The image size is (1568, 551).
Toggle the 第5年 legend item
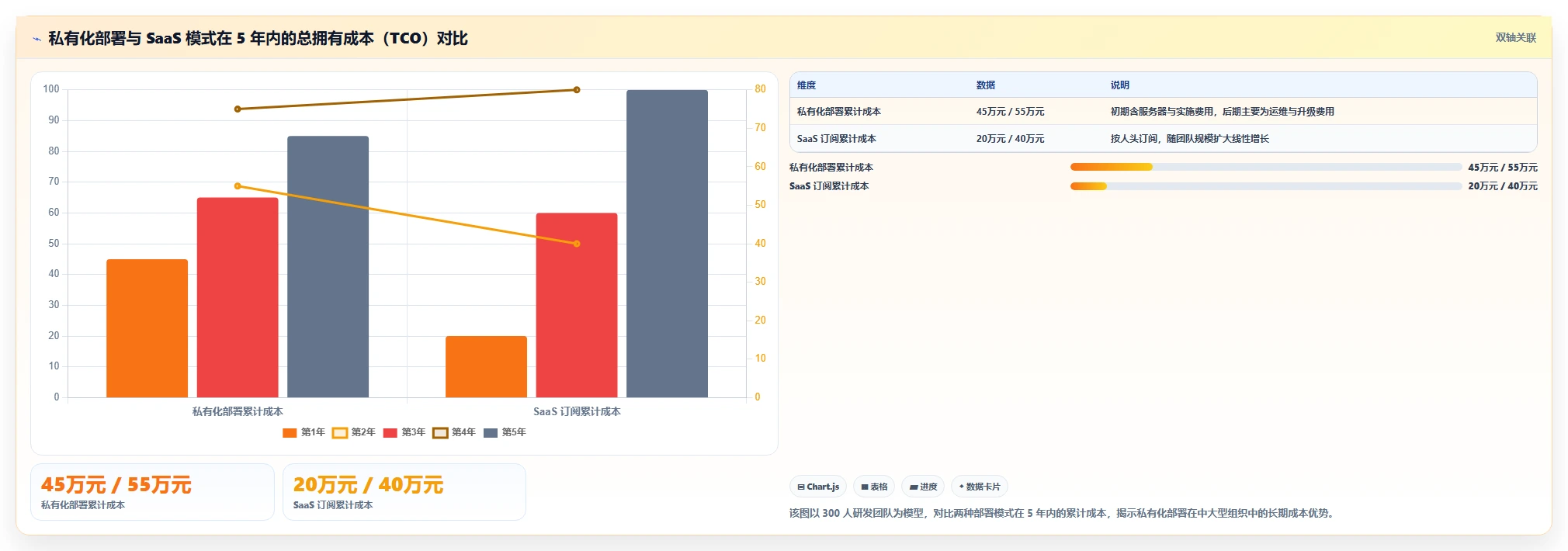pos(505,432)
